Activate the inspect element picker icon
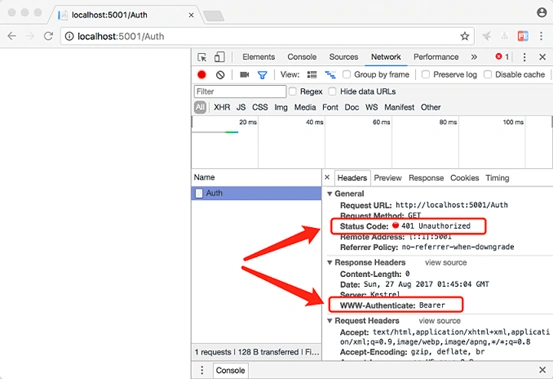This screenshot has width=553, height=379. point(202,57)
